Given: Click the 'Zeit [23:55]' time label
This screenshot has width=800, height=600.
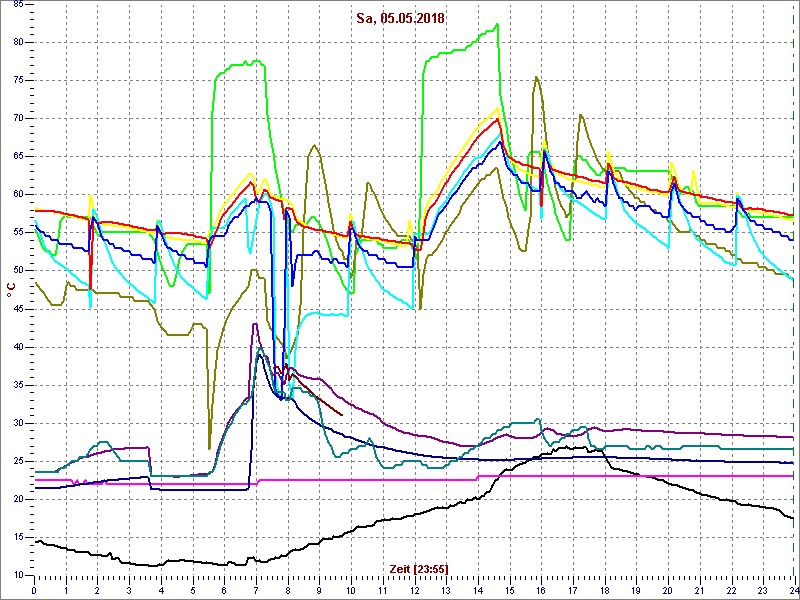Looking at the screenshot, I should click(419, 569).
